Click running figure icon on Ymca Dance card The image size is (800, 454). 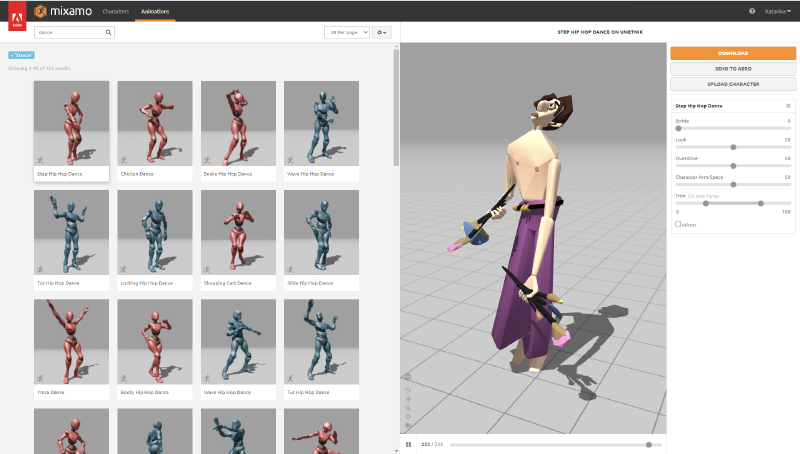click(x=40, y=379)
